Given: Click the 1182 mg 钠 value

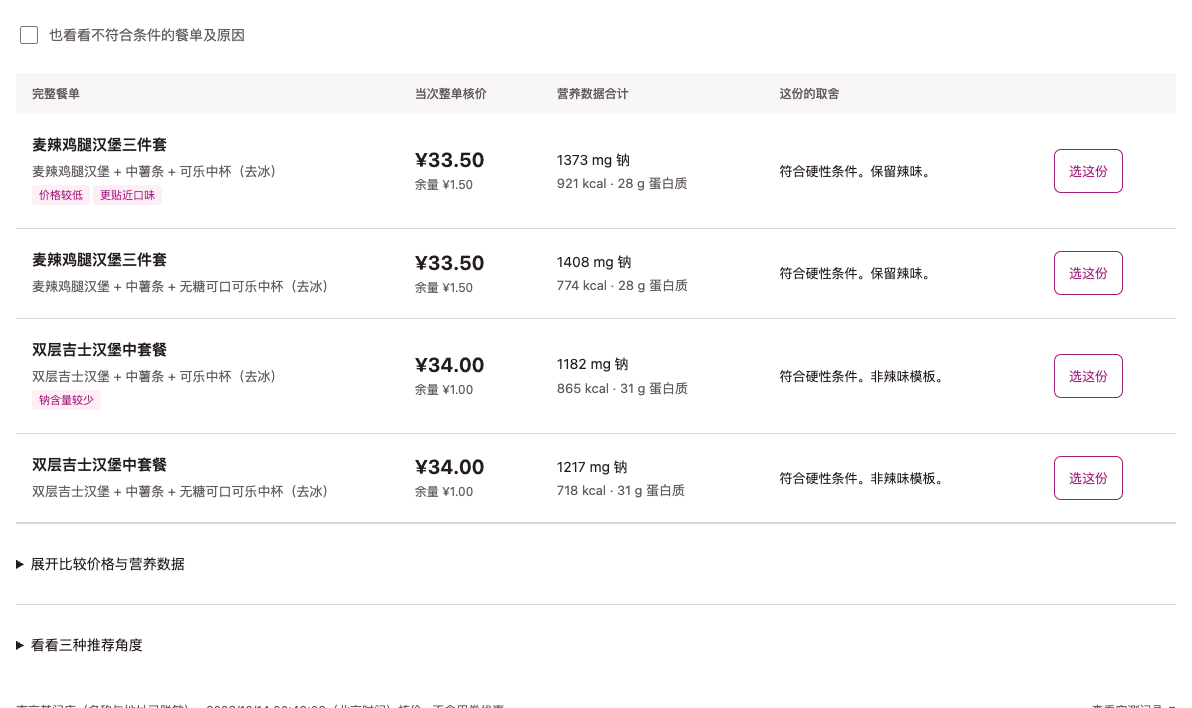Looking at the screenshot, I should [x=592, y=364].
